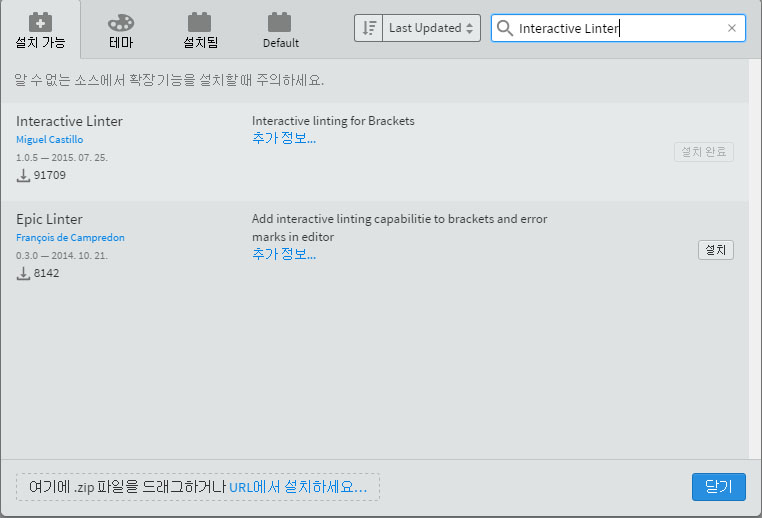Clear the search box with the X
The width and height of the screenshot is (762, 518).
click(x=732, y=28)
